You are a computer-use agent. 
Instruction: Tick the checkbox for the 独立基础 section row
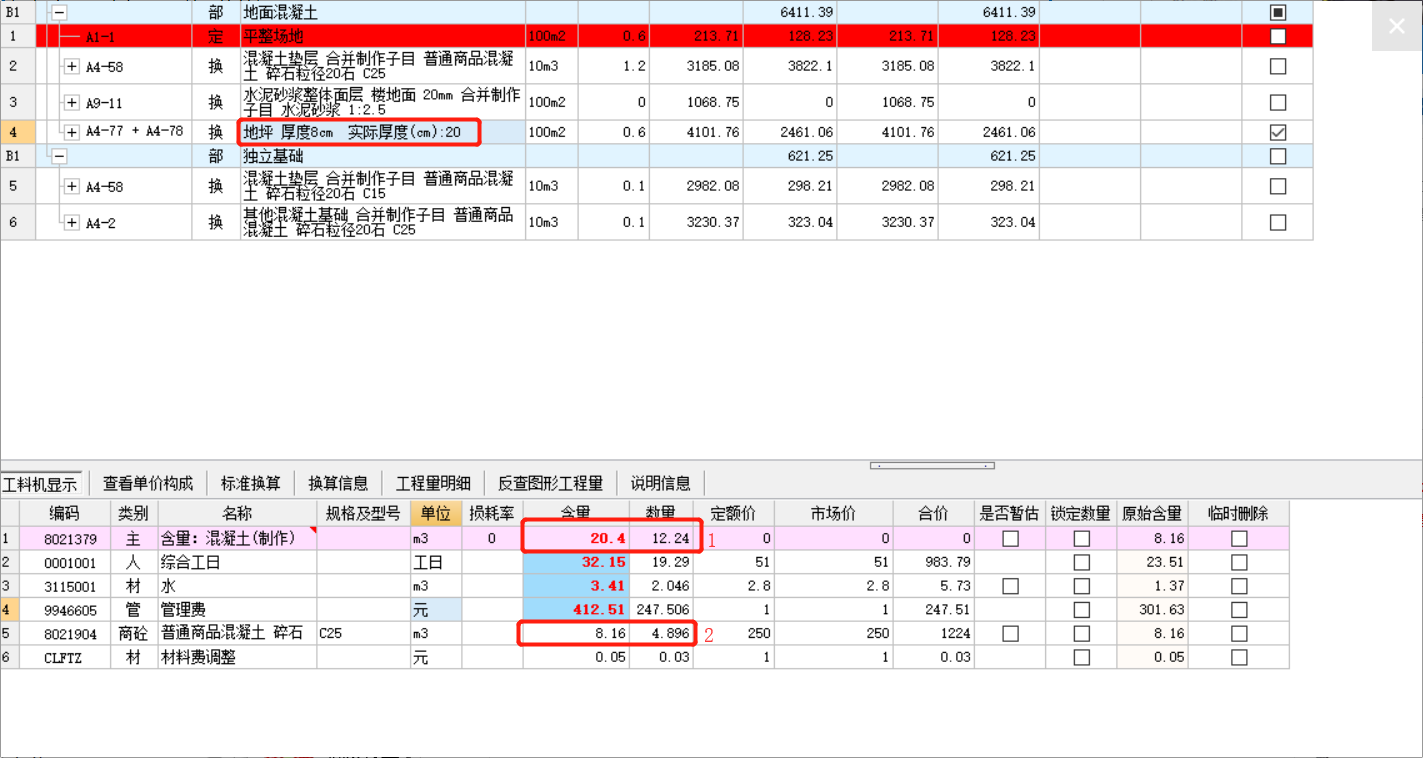1277,156
